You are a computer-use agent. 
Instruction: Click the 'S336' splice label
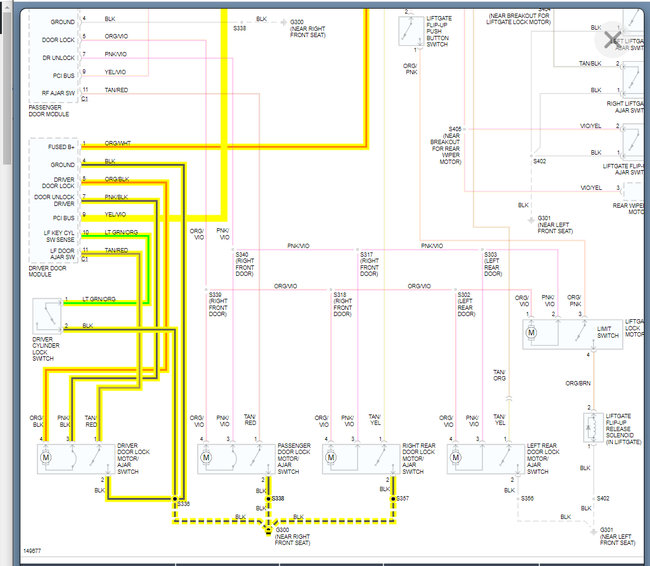point(183,504)
